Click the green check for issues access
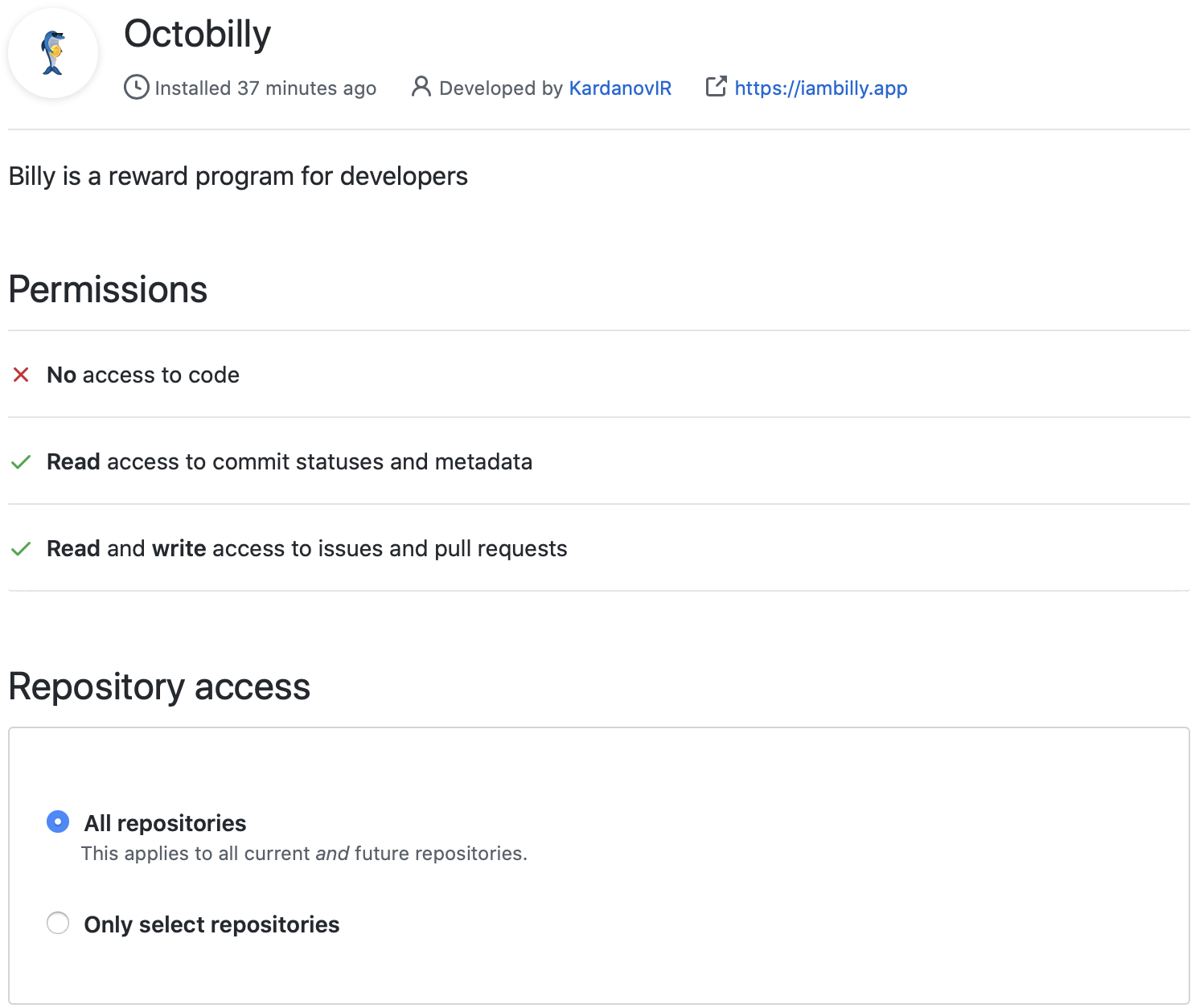Image resolution: width=1195 pixels, height=1008 pixels. point(21,549)
